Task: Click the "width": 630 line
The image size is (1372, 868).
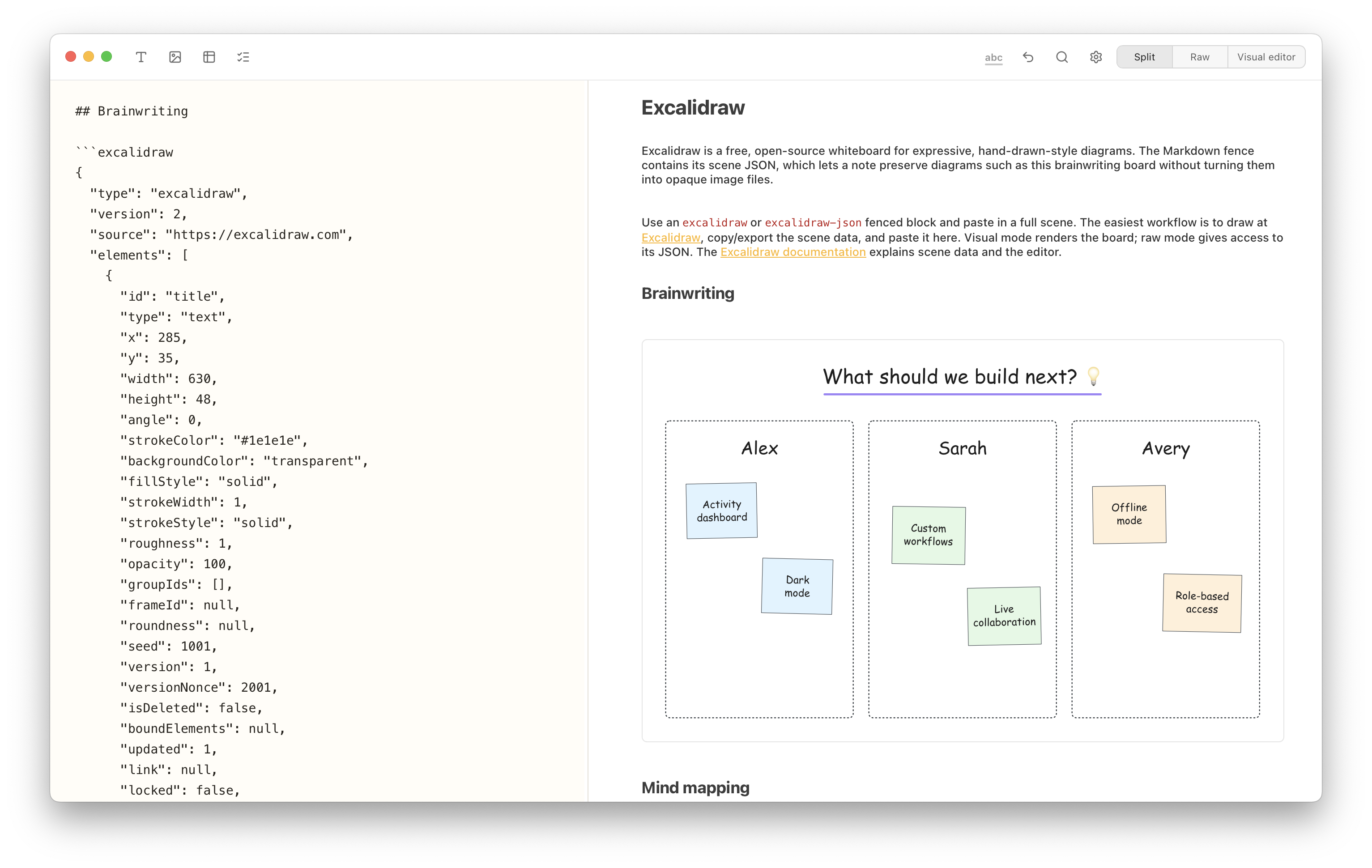Action: tap(169, 379)
